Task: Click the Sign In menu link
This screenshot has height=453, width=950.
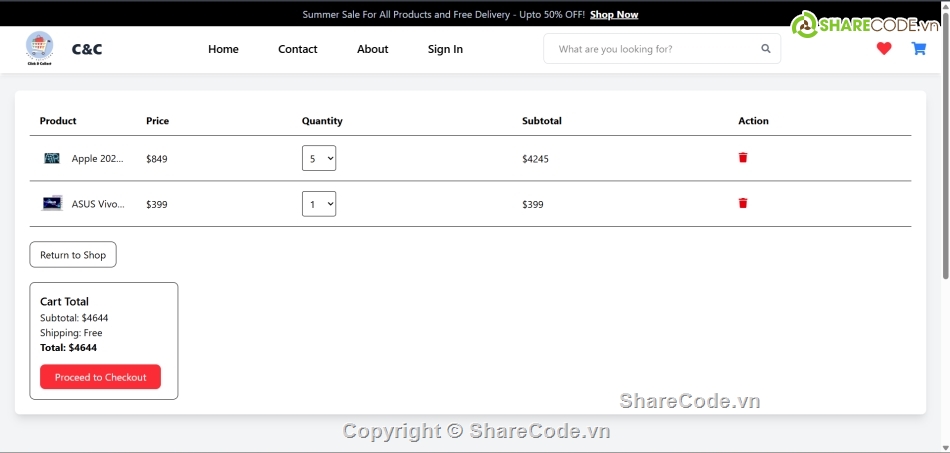Action: click(445, 49)
